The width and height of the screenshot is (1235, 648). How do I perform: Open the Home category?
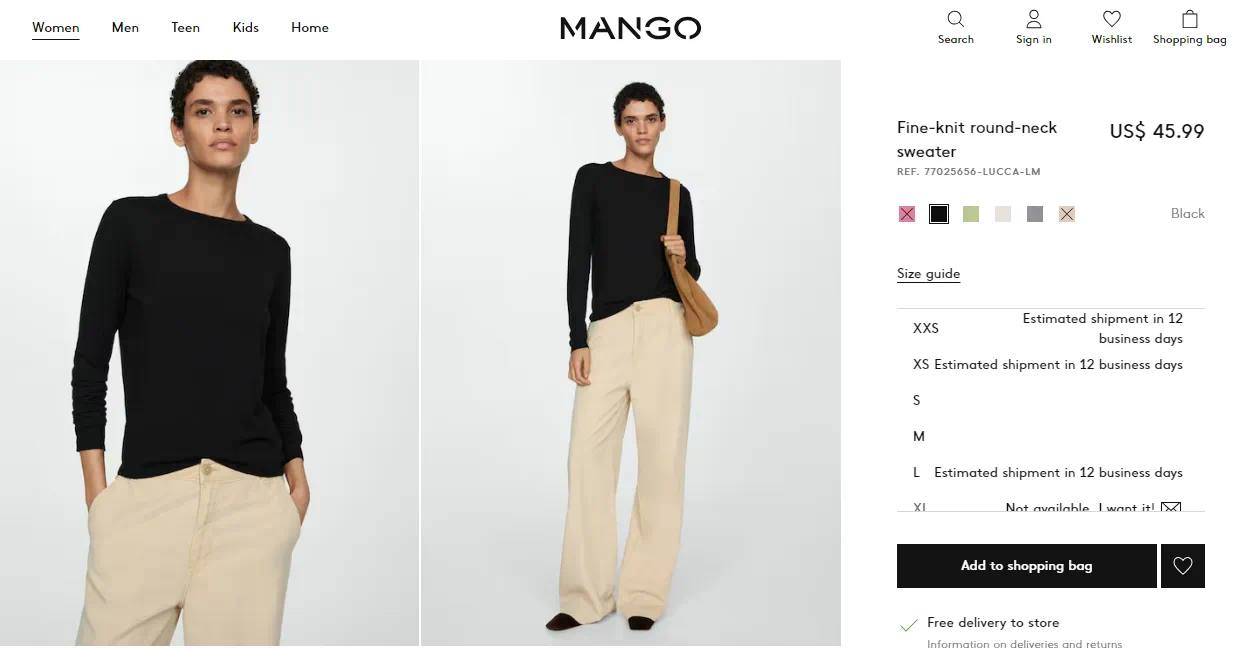point(310,27)
